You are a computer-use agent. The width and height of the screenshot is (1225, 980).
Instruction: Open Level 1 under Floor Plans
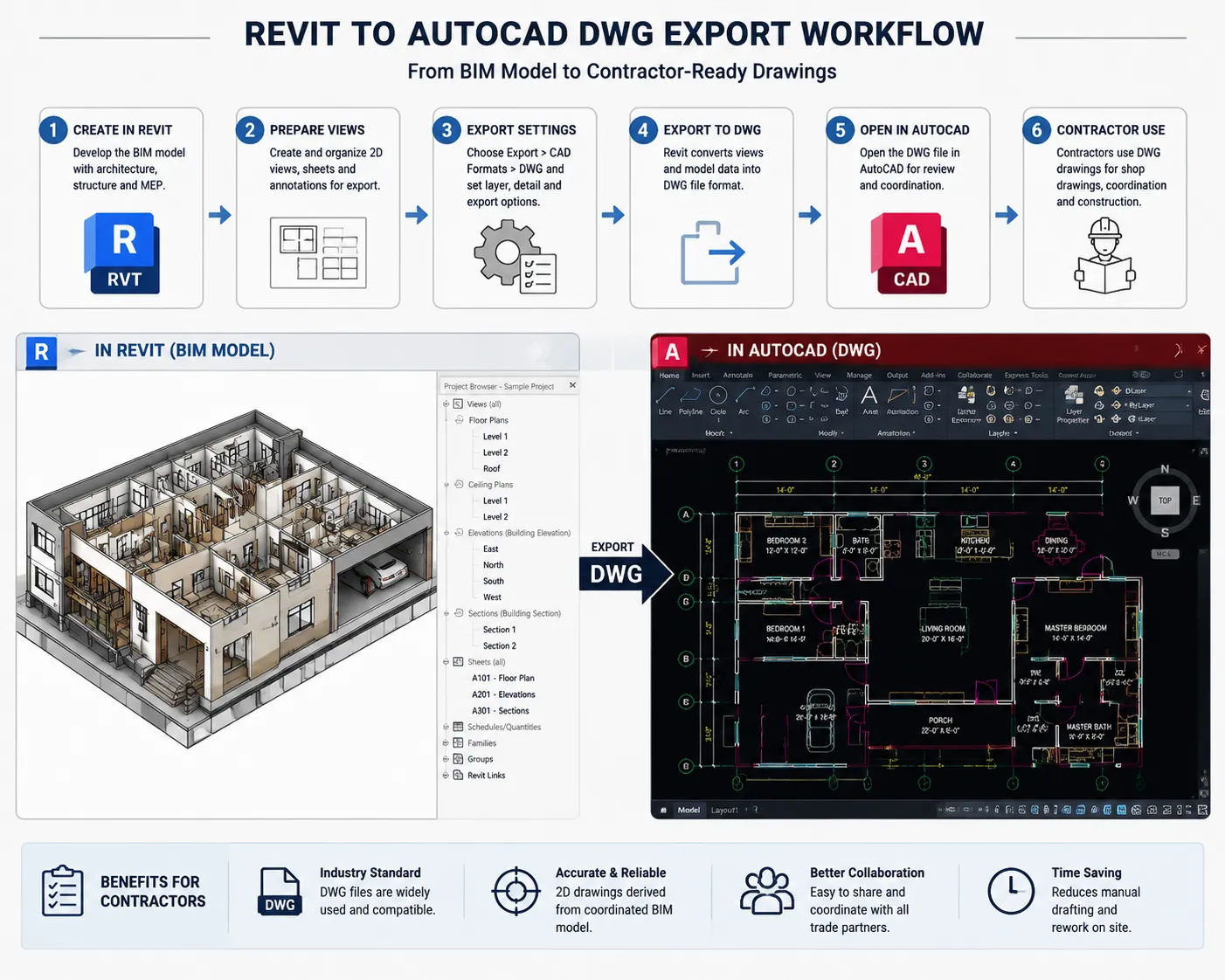point(495,437)
